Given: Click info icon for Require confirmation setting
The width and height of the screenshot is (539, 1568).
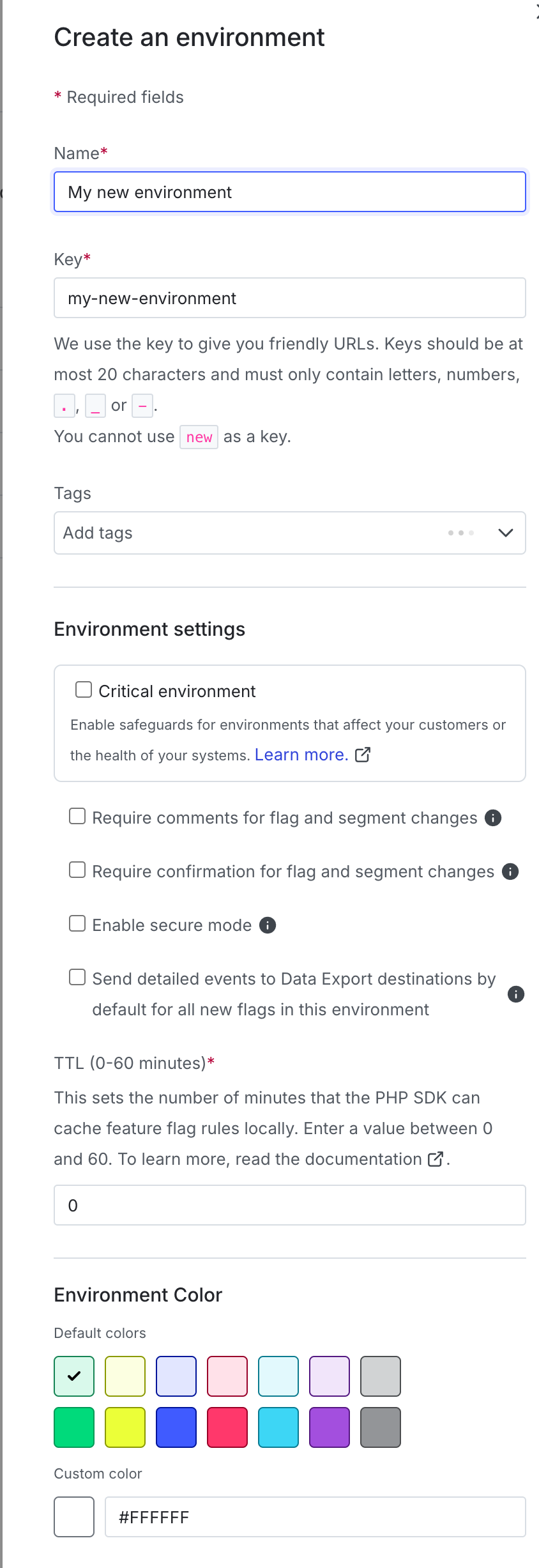Looking at the screenshot, I should 510,872.
